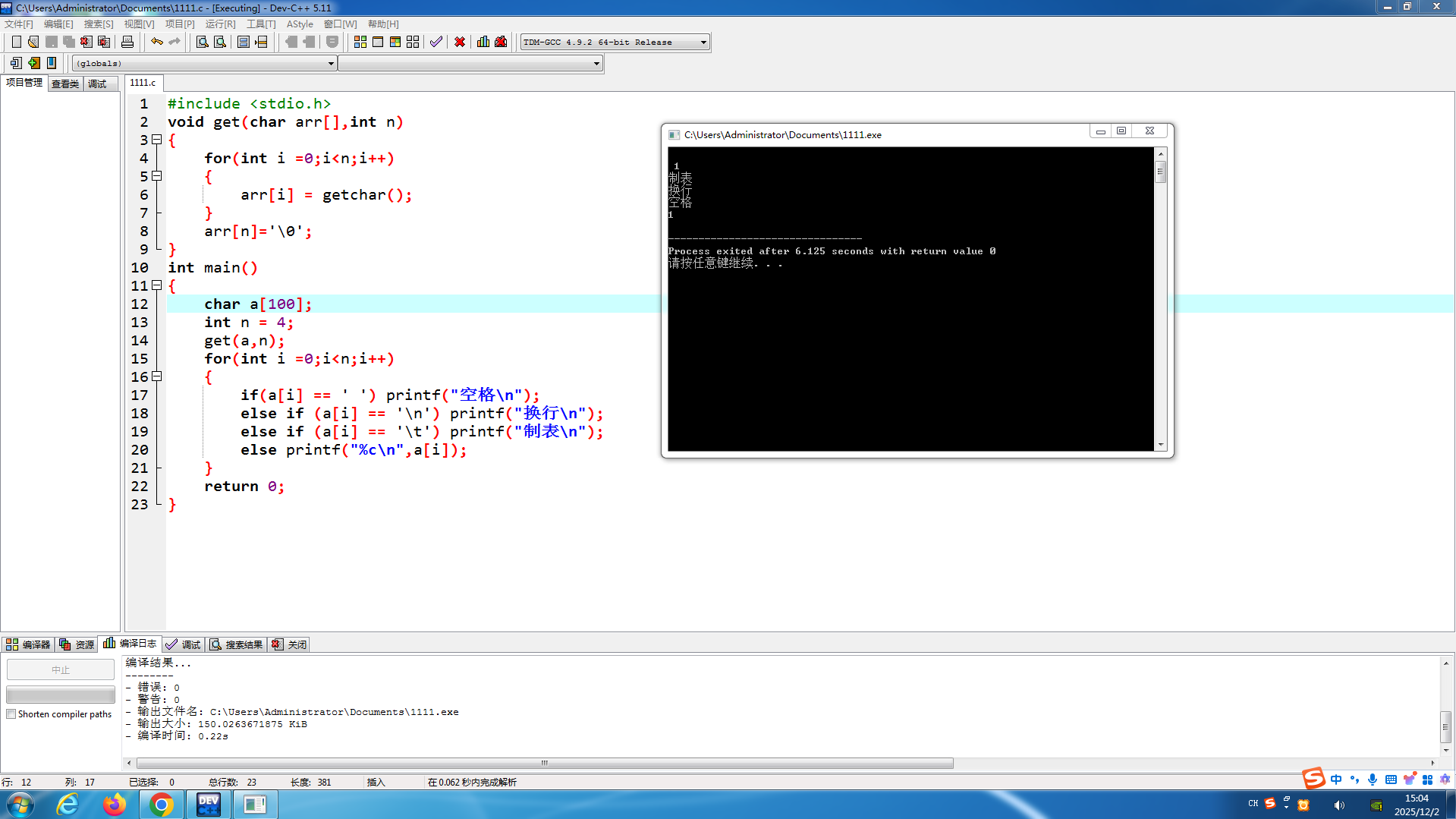The height and width of the screenshot is (819, 1456).
Task: Collapse the fold marker at line 5
Action: pos(157,176)
